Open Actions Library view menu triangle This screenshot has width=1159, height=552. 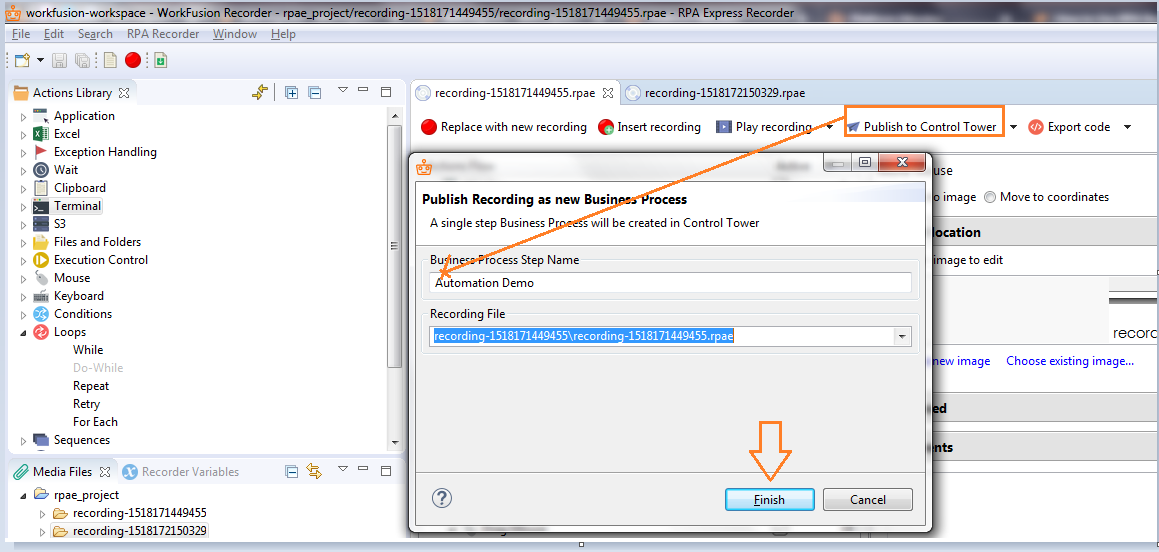[342, 90]
